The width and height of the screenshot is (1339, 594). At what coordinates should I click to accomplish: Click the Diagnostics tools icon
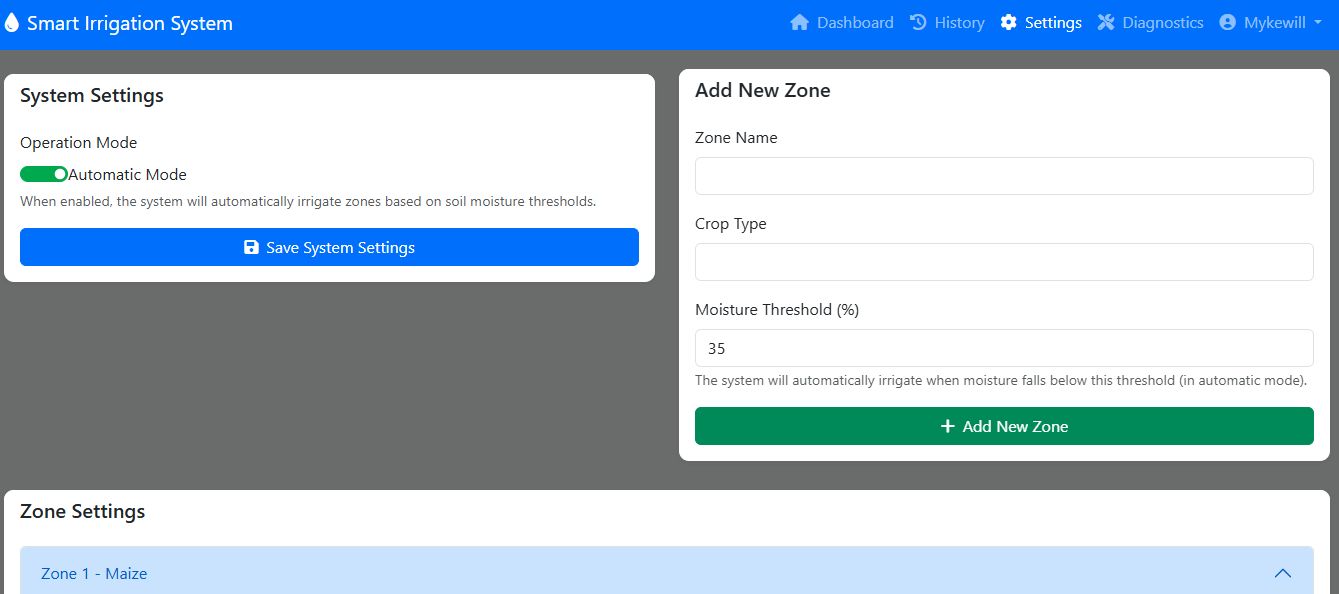(1105, 22)
